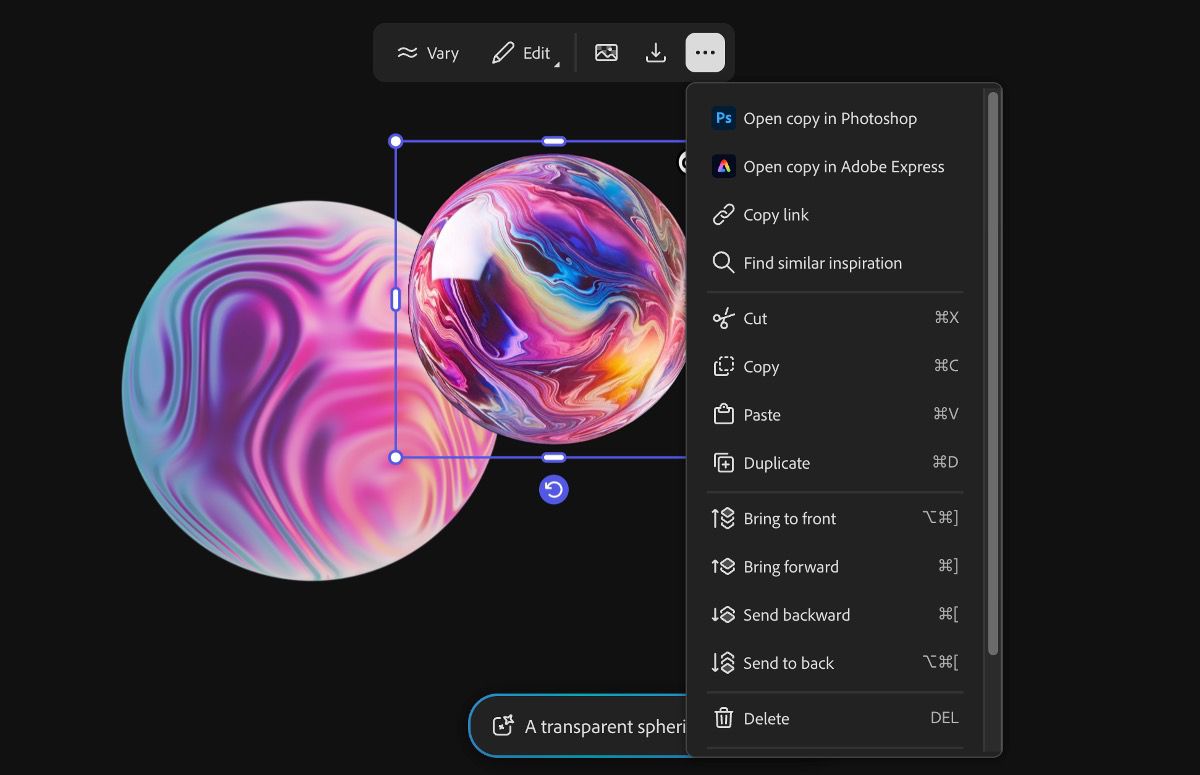Click the context menu vertical scrollbar
1200x775 pixels.
[x=993, y=373]
